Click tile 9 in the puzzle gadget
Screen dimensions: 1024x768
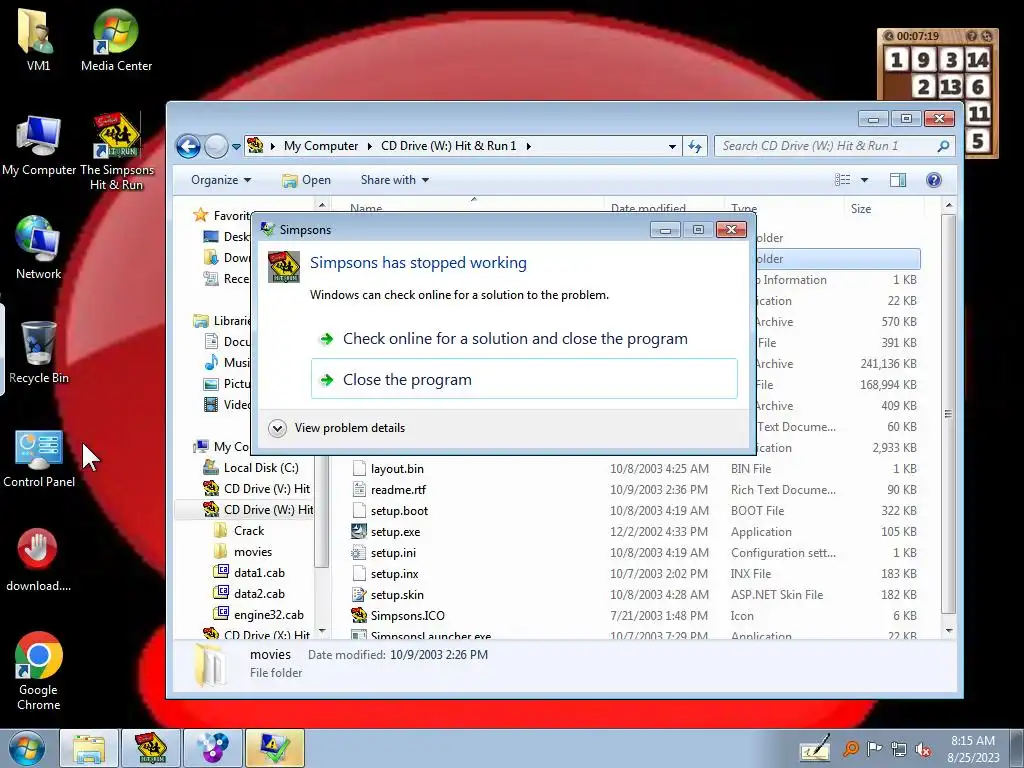923,60
